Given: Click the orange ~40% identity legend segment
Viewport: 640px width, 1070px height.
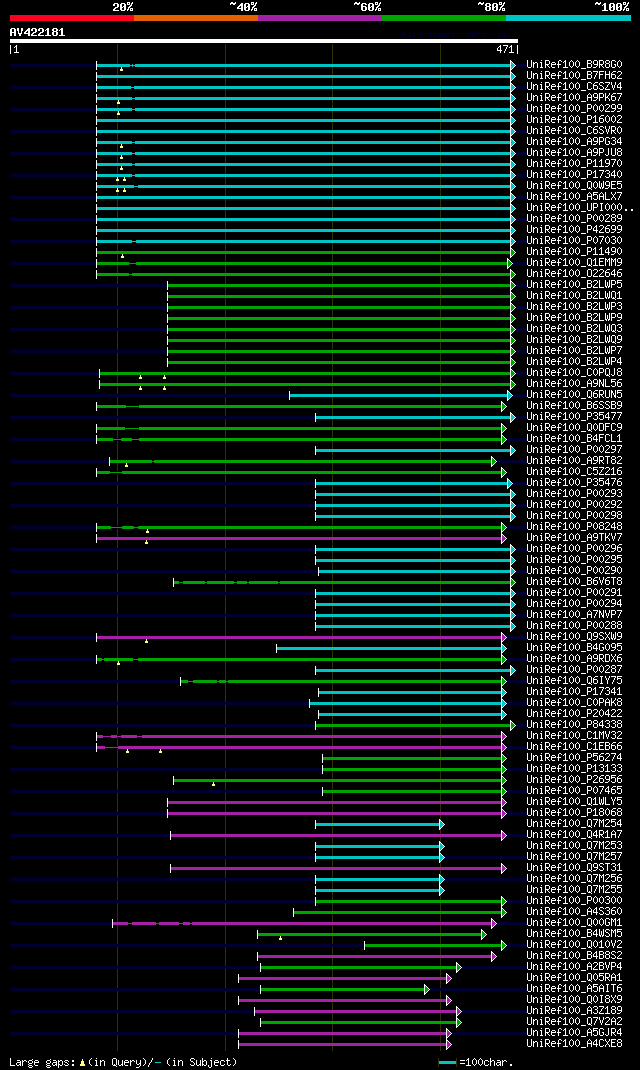Looking at the screenshot, I should point(196,17).
